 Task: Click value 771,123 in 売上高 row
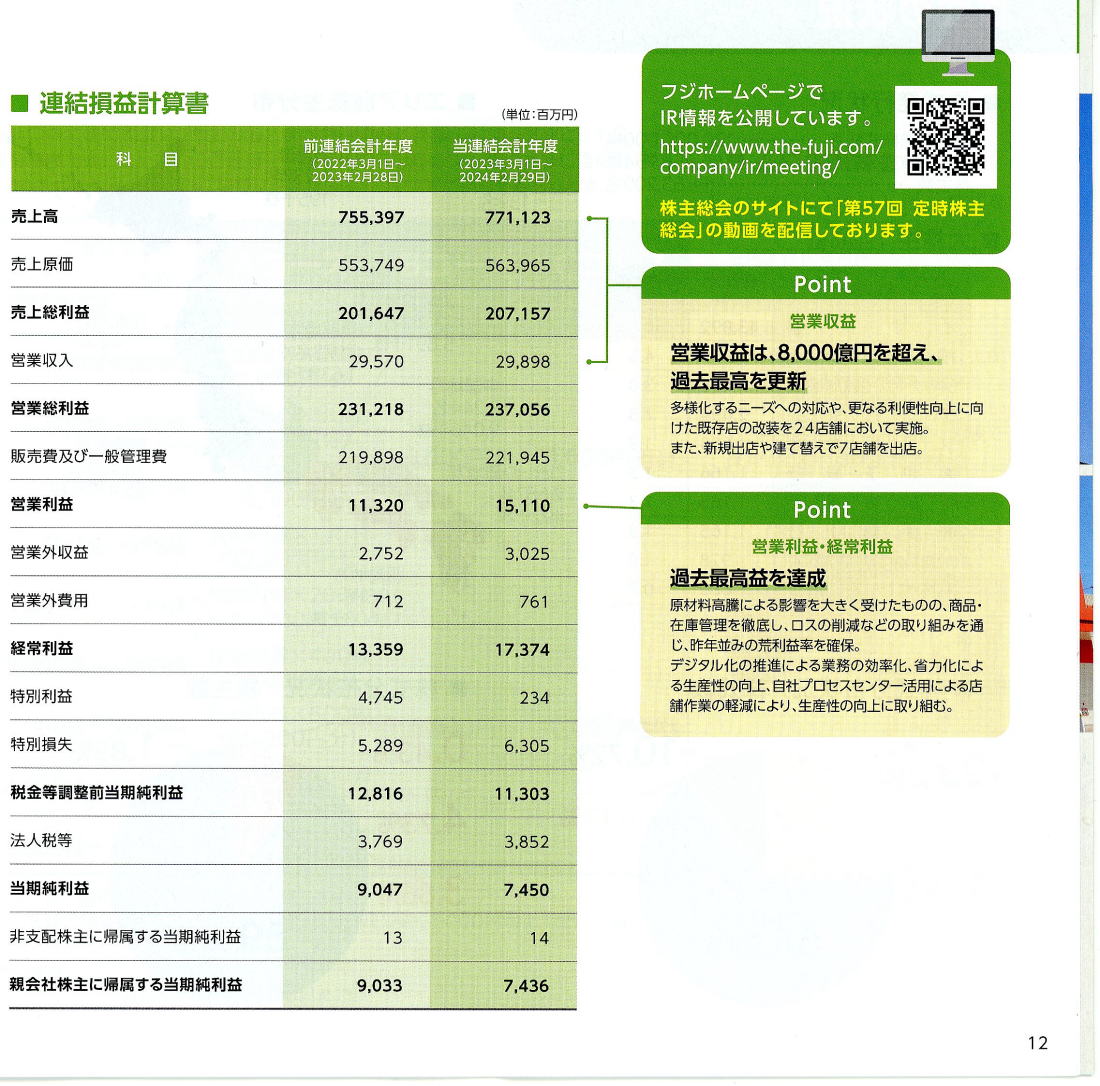click(x=518, y=217)
